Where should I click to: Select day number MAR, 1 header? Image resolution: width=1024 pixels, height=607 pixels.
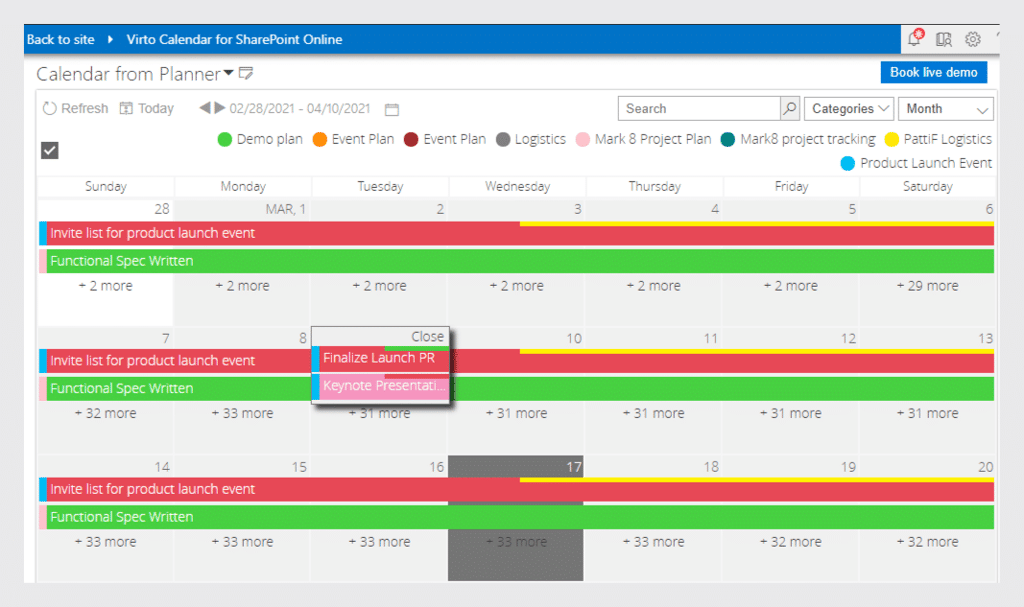(285, 209)
